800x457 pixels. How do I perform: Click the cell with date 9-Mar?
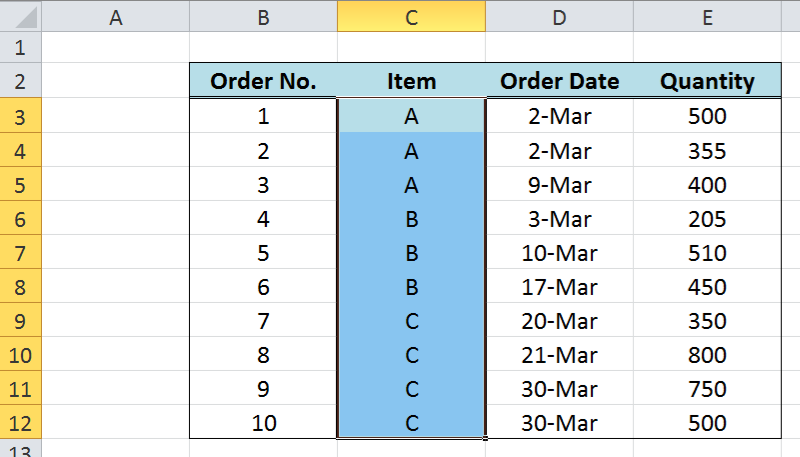point(559,185)
